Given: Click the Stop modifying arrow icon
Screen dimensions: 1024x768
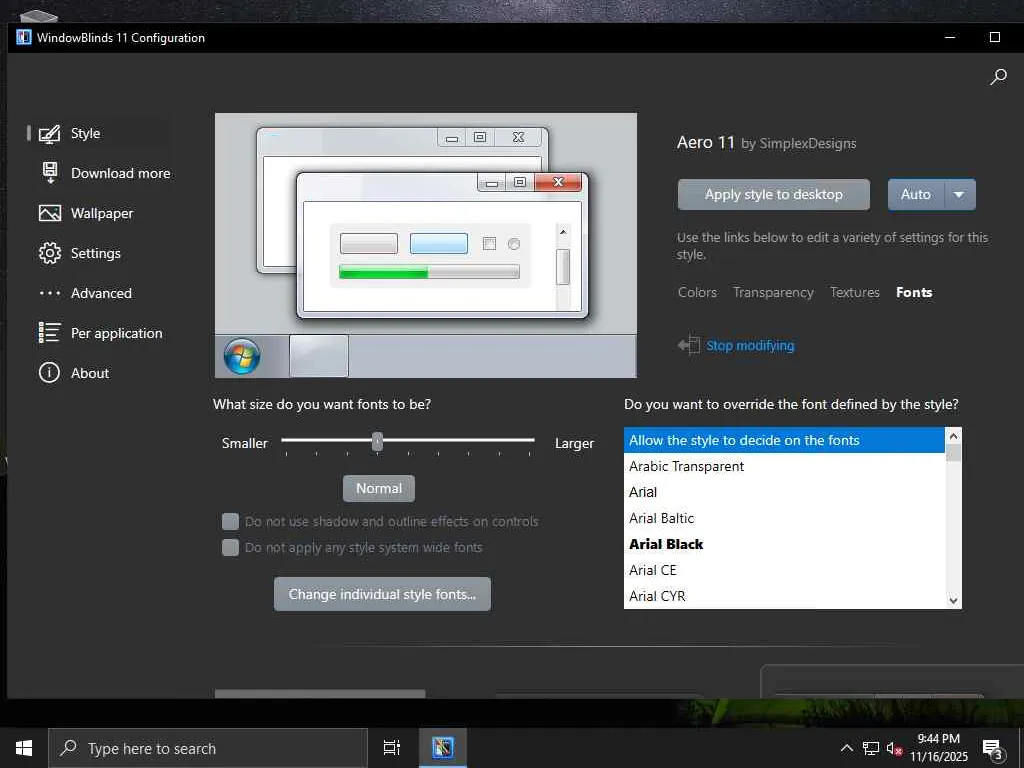Looking at the screenshot, I should pyautogui.click(x=689, y=345).
